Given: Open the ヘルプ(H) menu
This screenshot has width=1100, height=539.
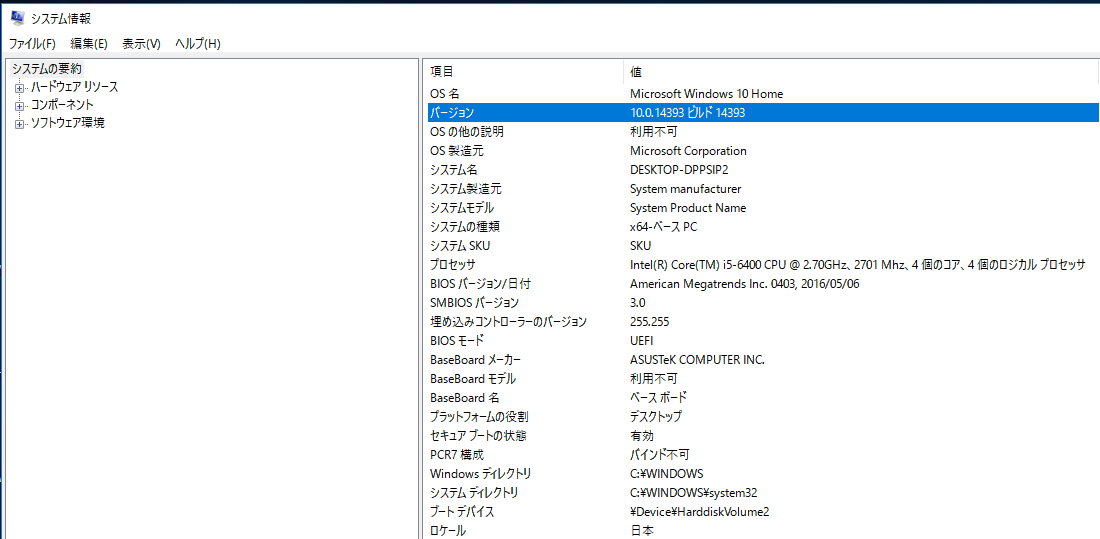Looking at the screenshot, I should (198, 44).
